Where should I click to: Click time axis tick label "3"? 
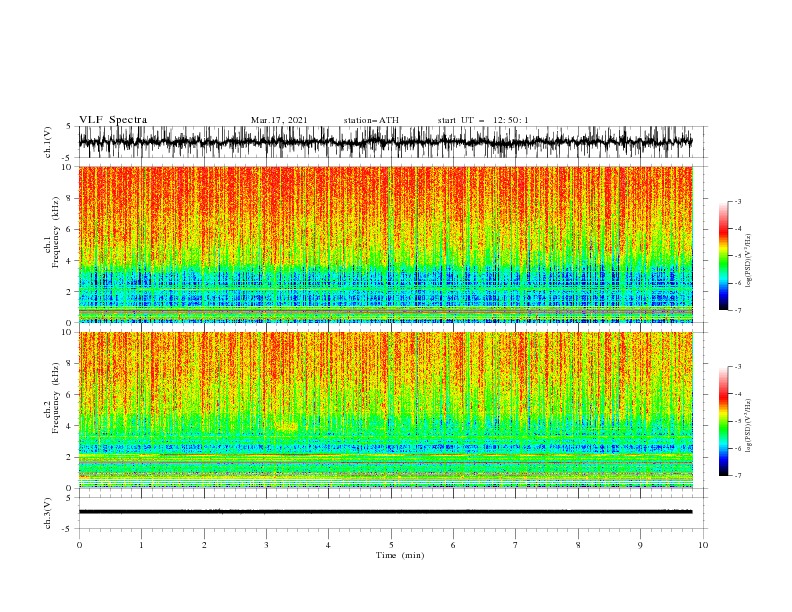coord(266,545)
